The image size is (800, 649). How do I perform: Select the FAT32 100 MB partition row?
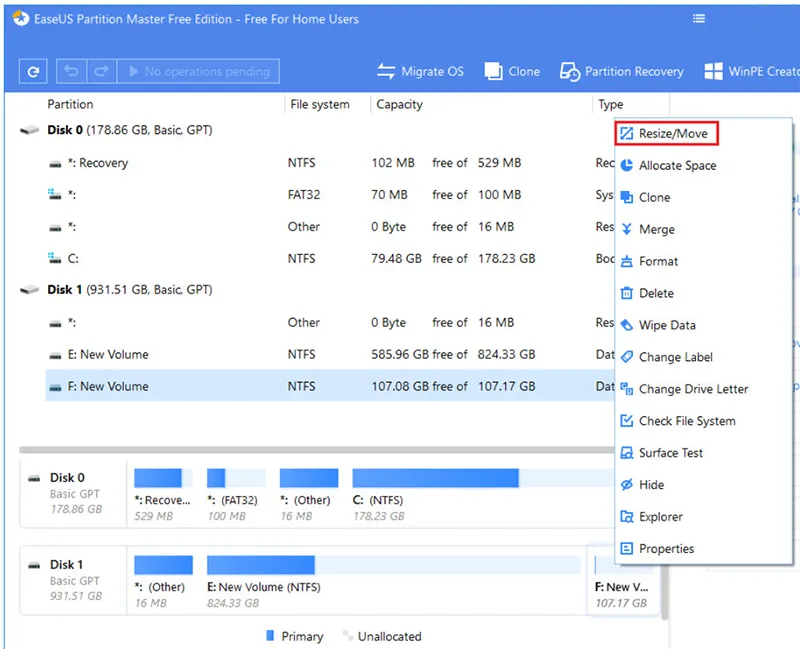(x=330, y=195)
